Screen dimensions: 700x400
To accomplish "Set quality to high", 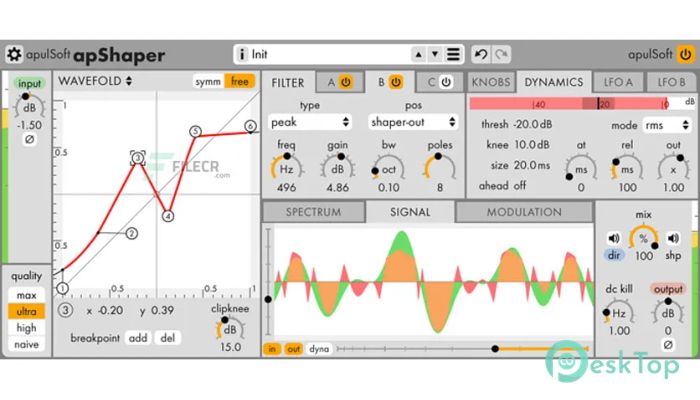I will tap(26, 328).
